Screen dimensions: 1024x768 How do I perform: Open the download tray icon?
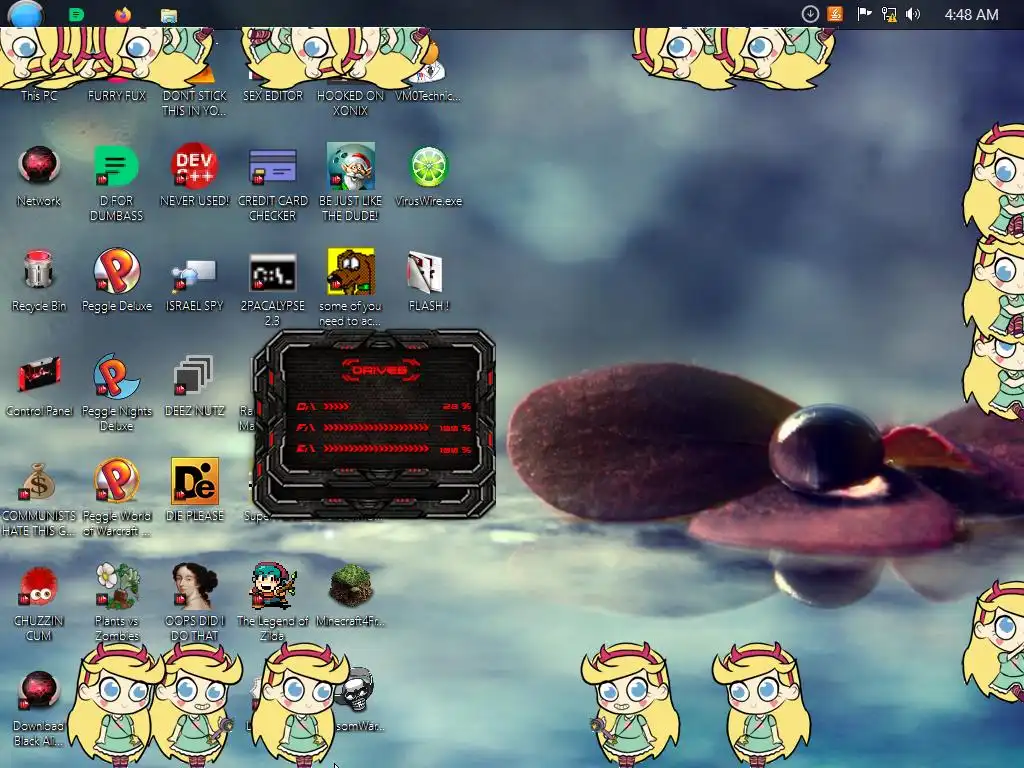click(810, 14)
